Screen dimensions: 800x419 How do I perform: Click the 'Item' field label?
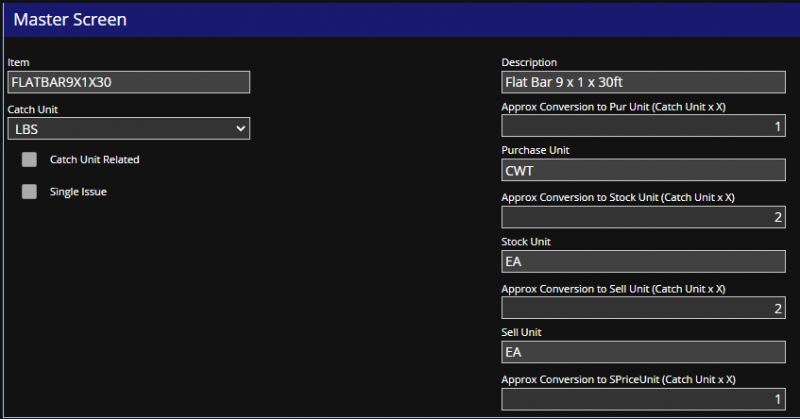coord(18,62)
